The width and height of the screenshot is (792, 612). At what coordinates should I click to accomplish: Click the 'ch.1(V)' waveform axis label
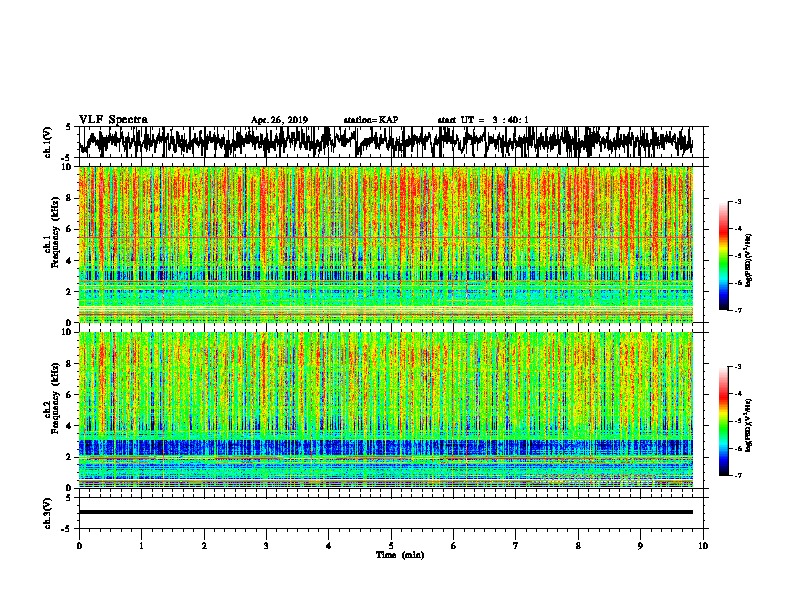(x=48, y=142)
